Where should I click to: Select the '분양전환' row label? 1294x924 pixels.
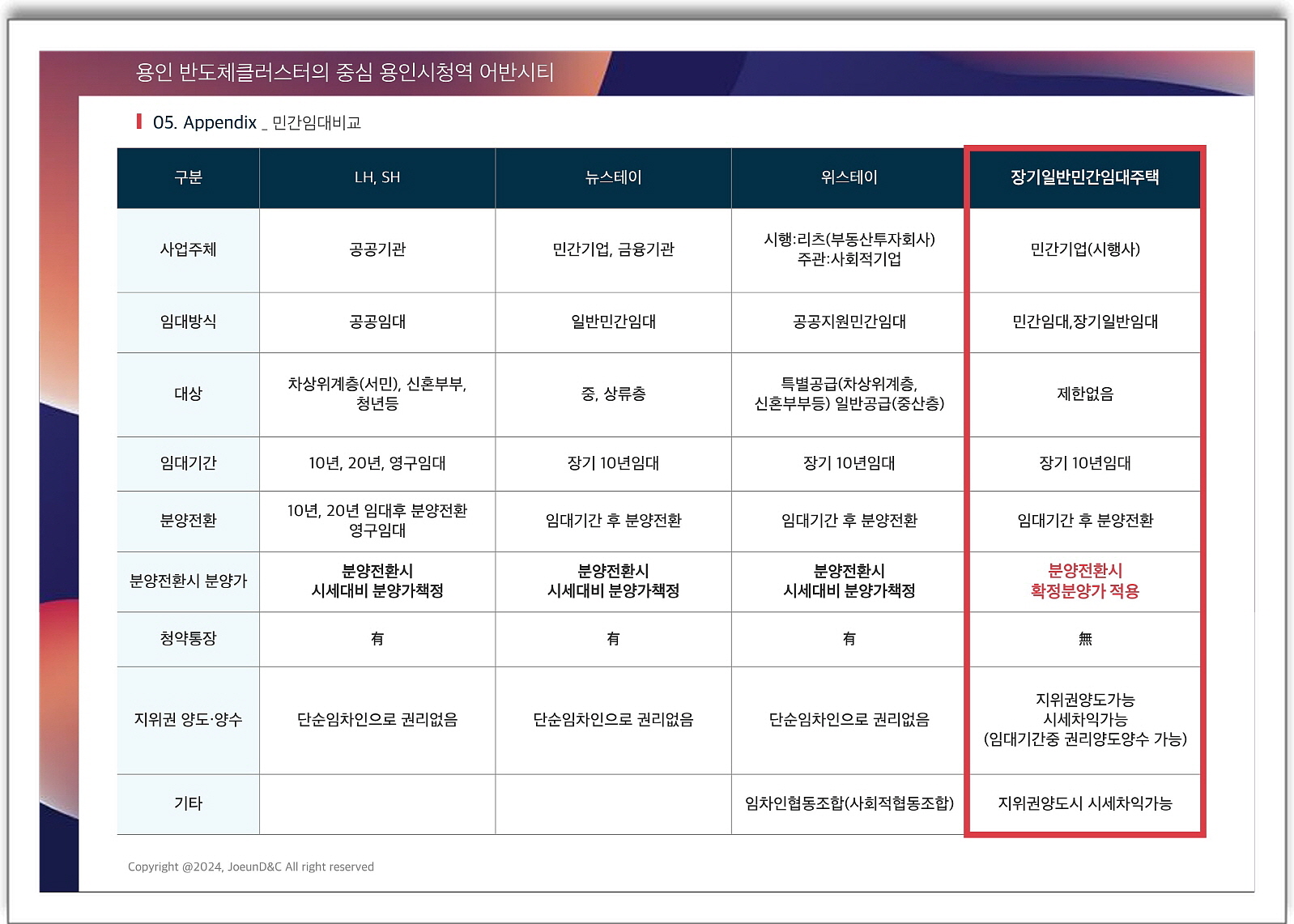(x=188, y=521)
